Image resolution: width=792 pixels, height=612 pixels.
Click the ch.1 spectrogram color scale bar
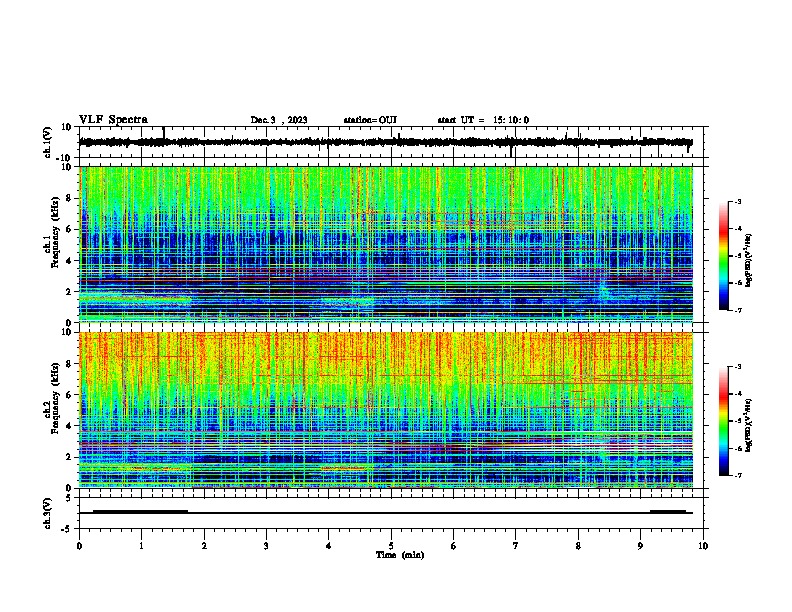724,256
